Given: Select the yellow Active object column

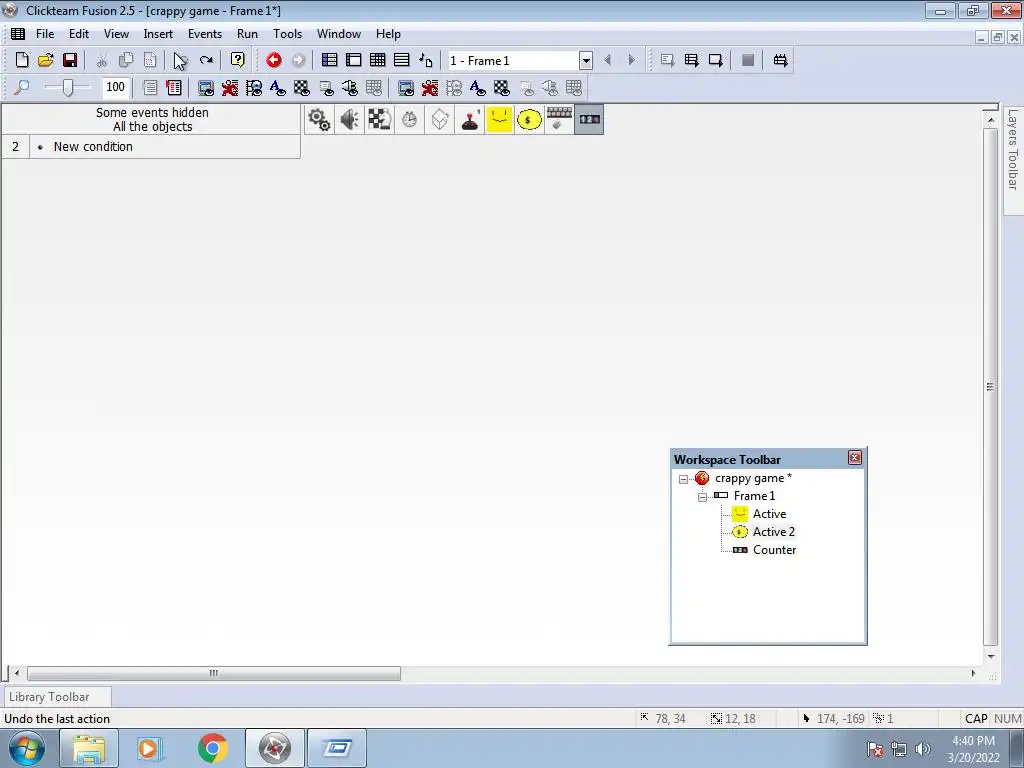Looking at the screenshot, I should [500, 120].
